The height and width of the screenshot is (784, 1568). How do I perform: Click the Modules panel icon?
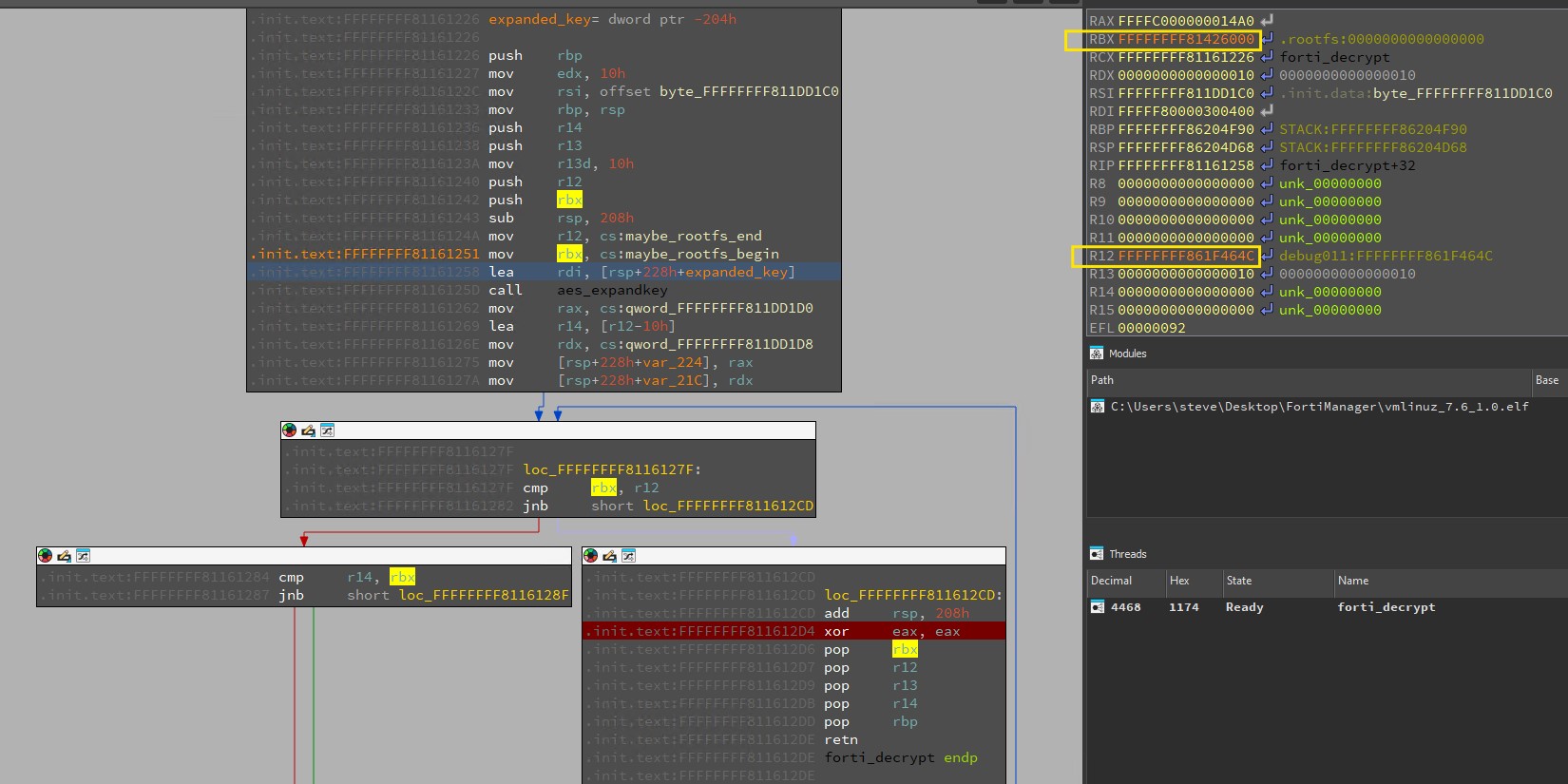[1097, 354]
